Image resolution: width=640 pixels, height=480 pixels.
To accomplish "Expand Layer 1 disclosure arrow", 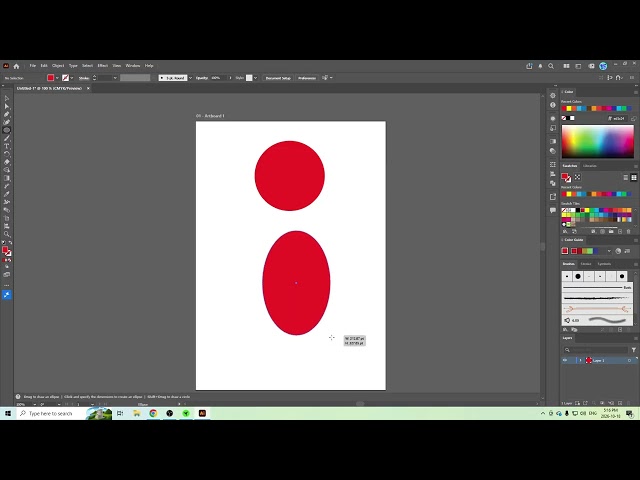I will coord(580,360).
